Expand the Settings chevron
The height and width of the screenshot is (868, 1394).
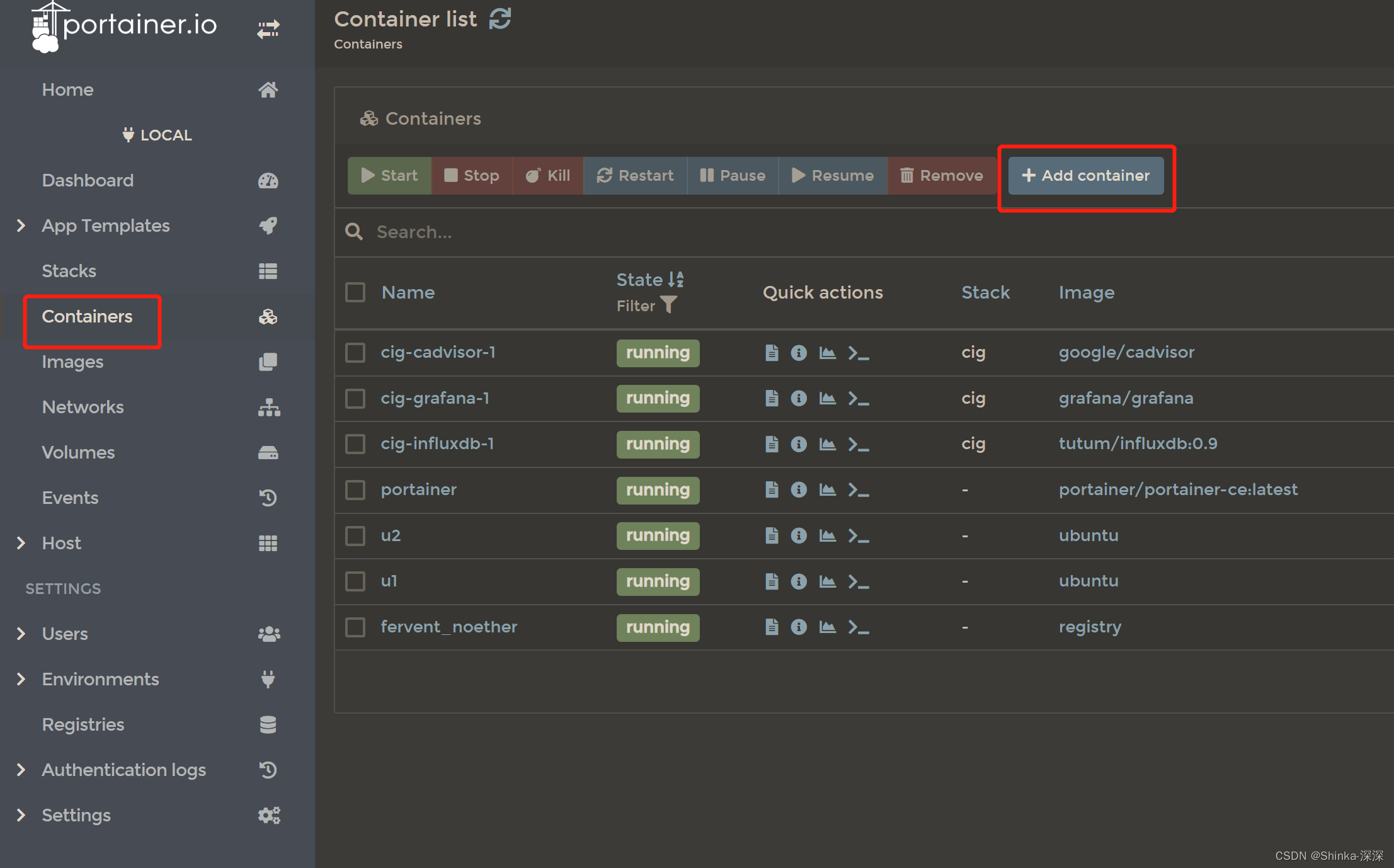pyautogui.click(x=21, y=815)
